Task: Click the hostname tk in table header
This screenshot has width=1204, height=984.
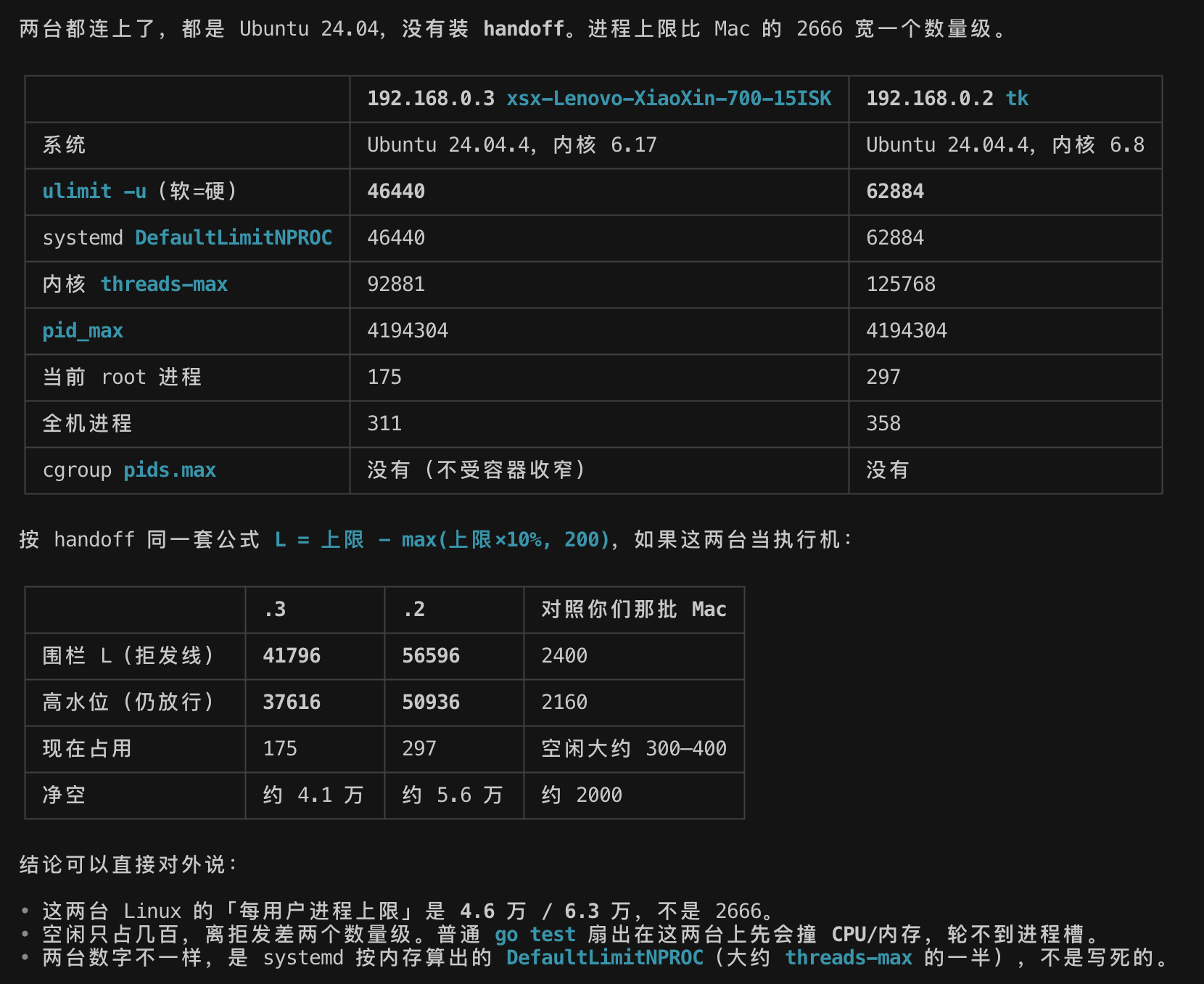Action: pyautogui.click(x=1017, y=99)
